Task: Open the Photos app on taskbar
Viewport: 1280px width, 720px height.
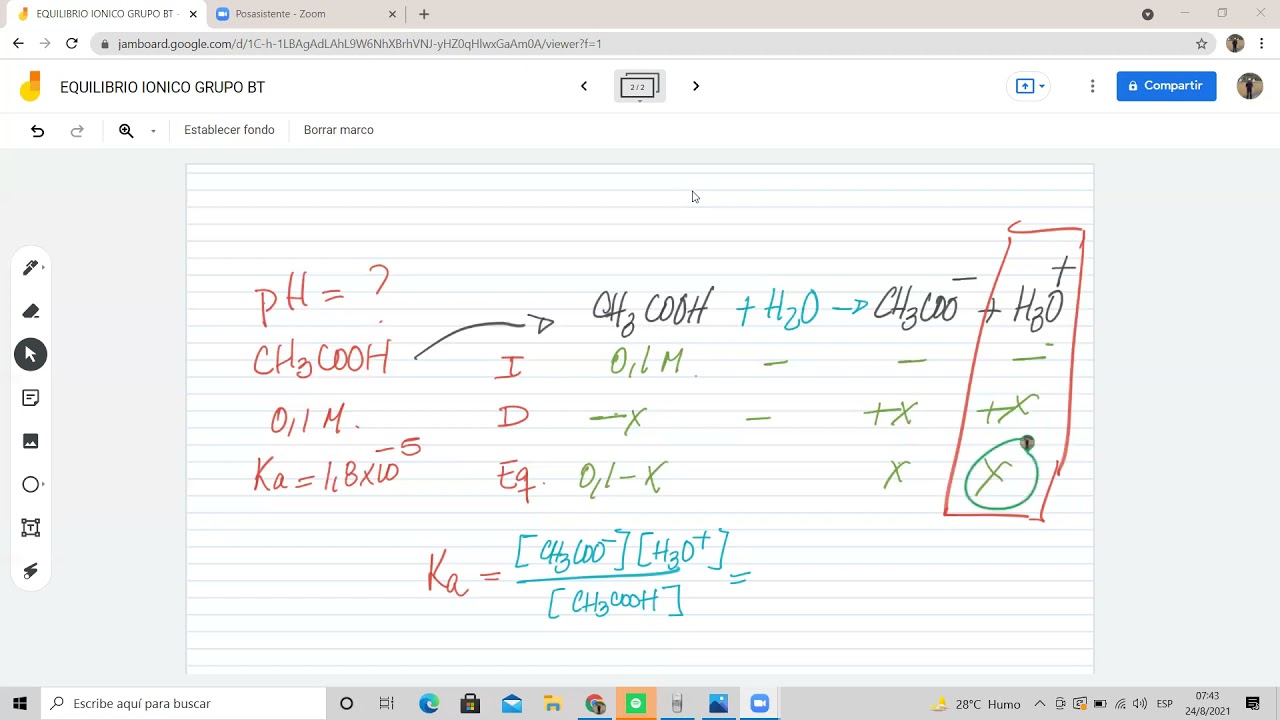Action: pos(718,704)
